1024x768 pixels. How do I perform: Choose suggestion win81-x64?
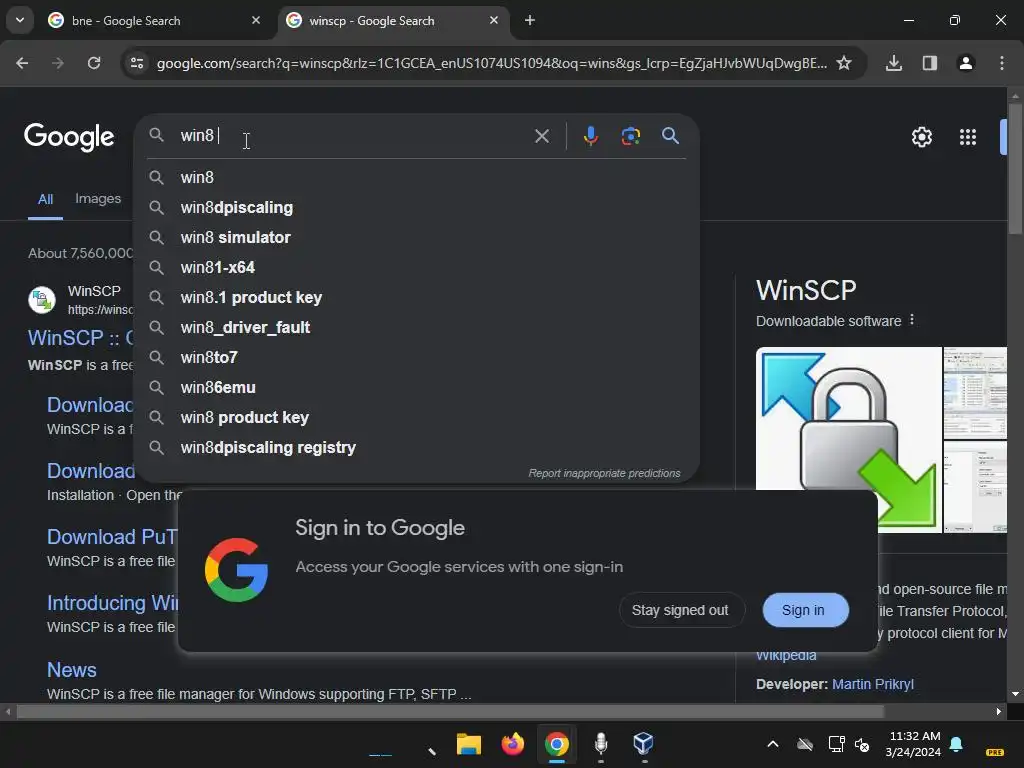(416, 267)
